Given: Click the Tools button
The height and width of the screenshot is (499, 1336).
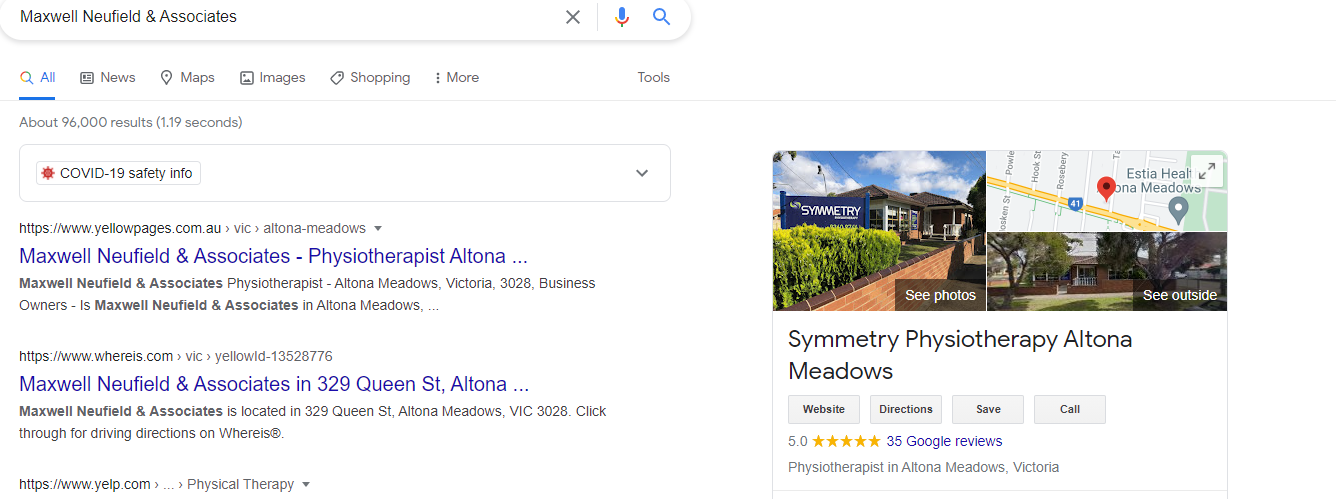Looking at the screenshot, I should click(654, 77).
